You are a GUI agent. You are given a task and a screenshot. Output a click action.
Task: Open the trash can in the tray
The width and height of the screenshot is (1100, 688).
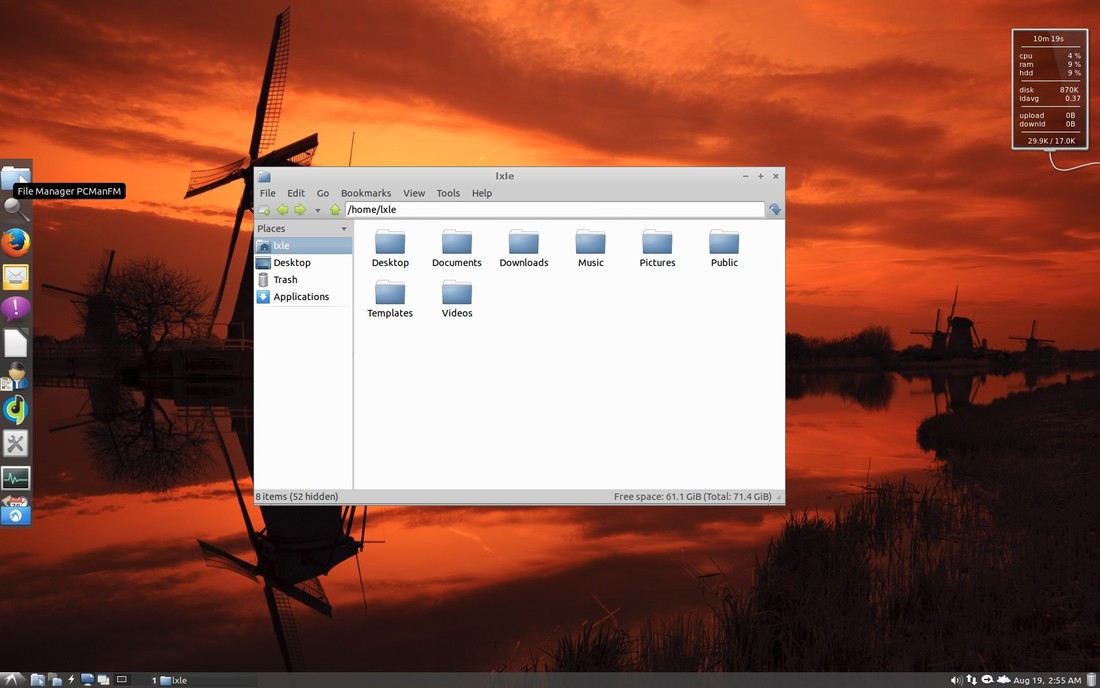coord(1092,680)
